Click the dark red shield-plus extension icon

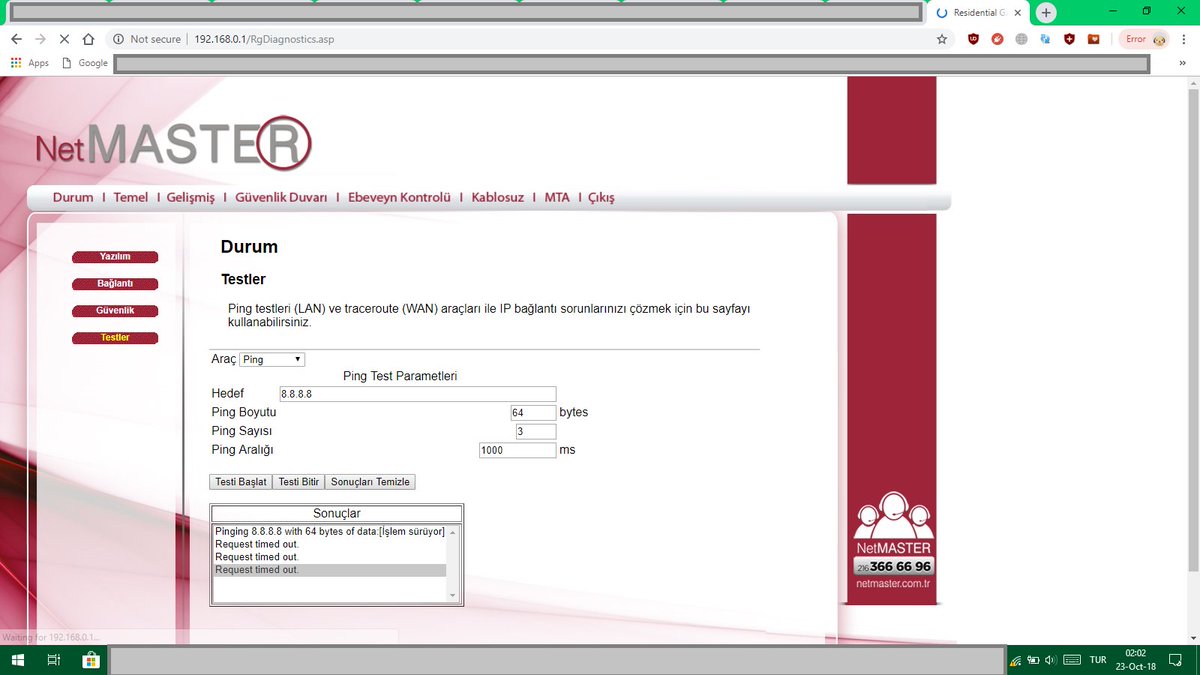pos(1069,39)
